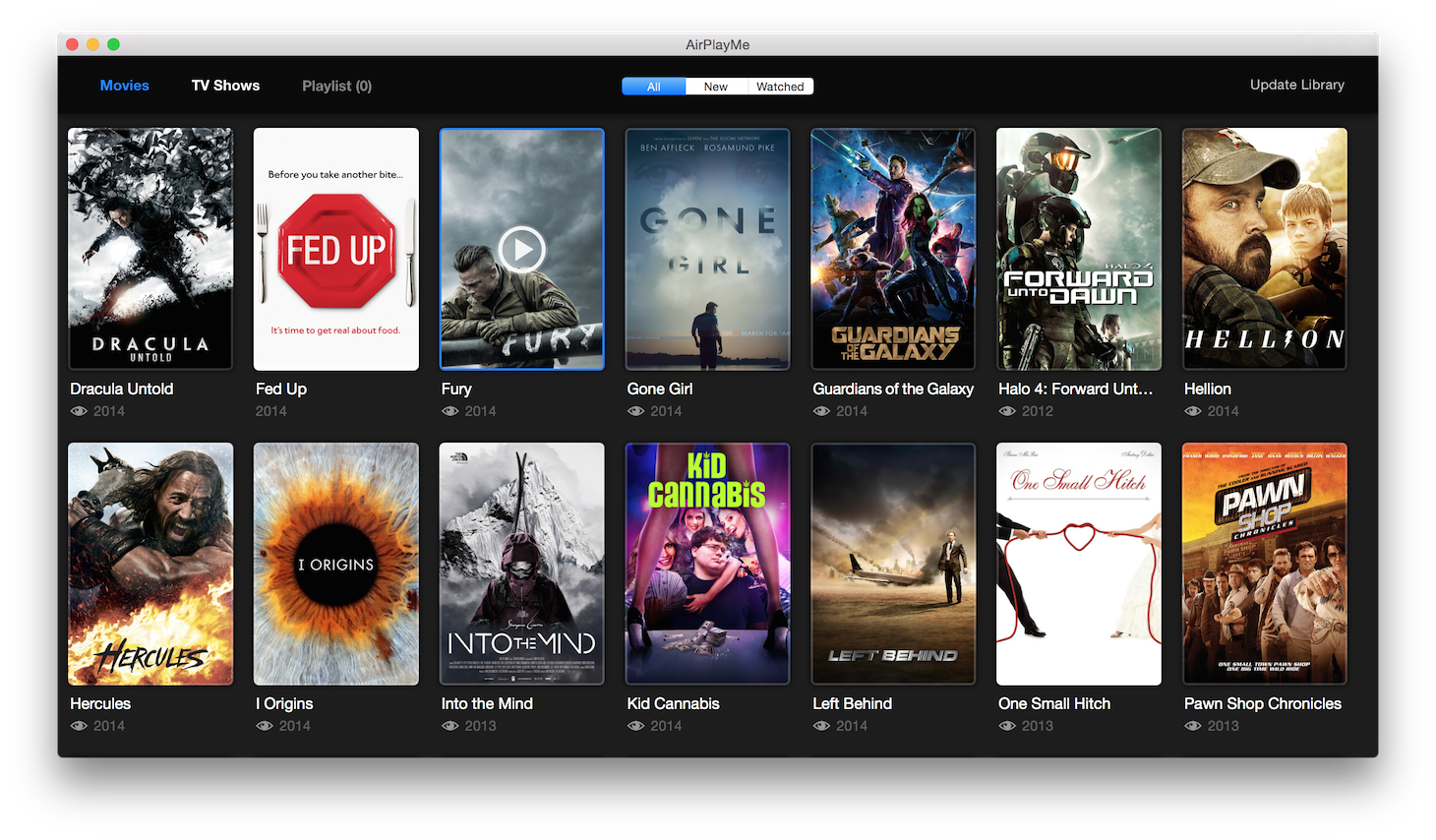Click the Gone Girl title text
The image size is (1436, 840).
click(660, 389)
